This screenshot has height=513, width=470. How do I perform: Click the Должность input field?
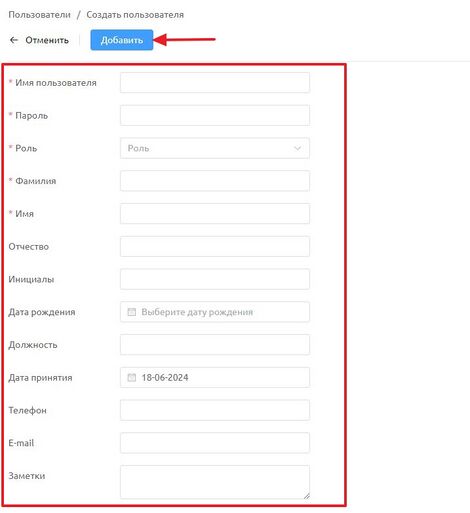pyautogui.click(x=215, y=345)
